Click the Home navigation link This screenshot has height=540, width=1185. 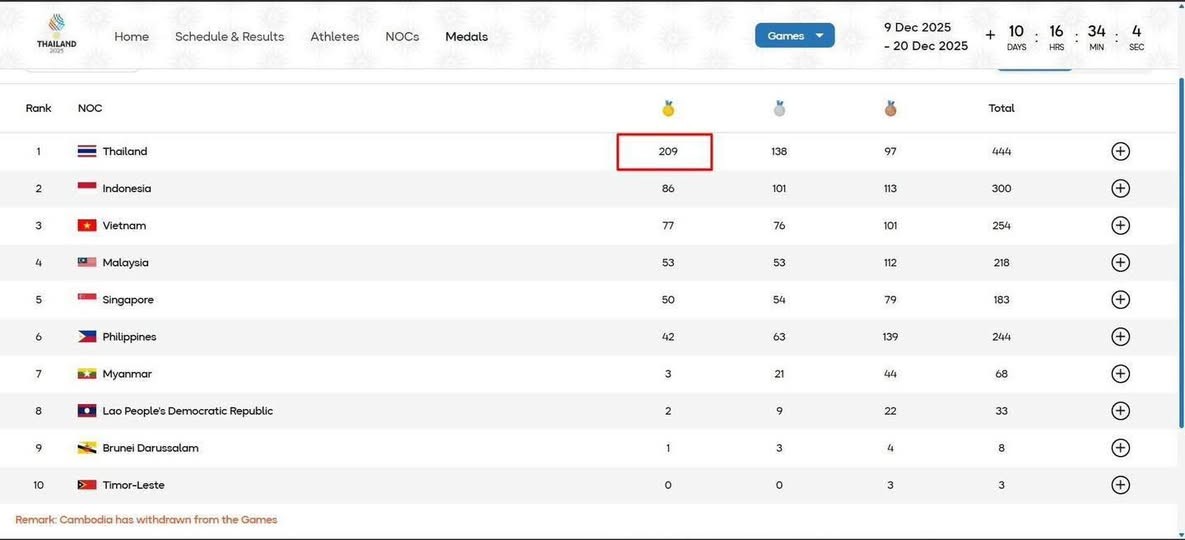pos(131,37)
